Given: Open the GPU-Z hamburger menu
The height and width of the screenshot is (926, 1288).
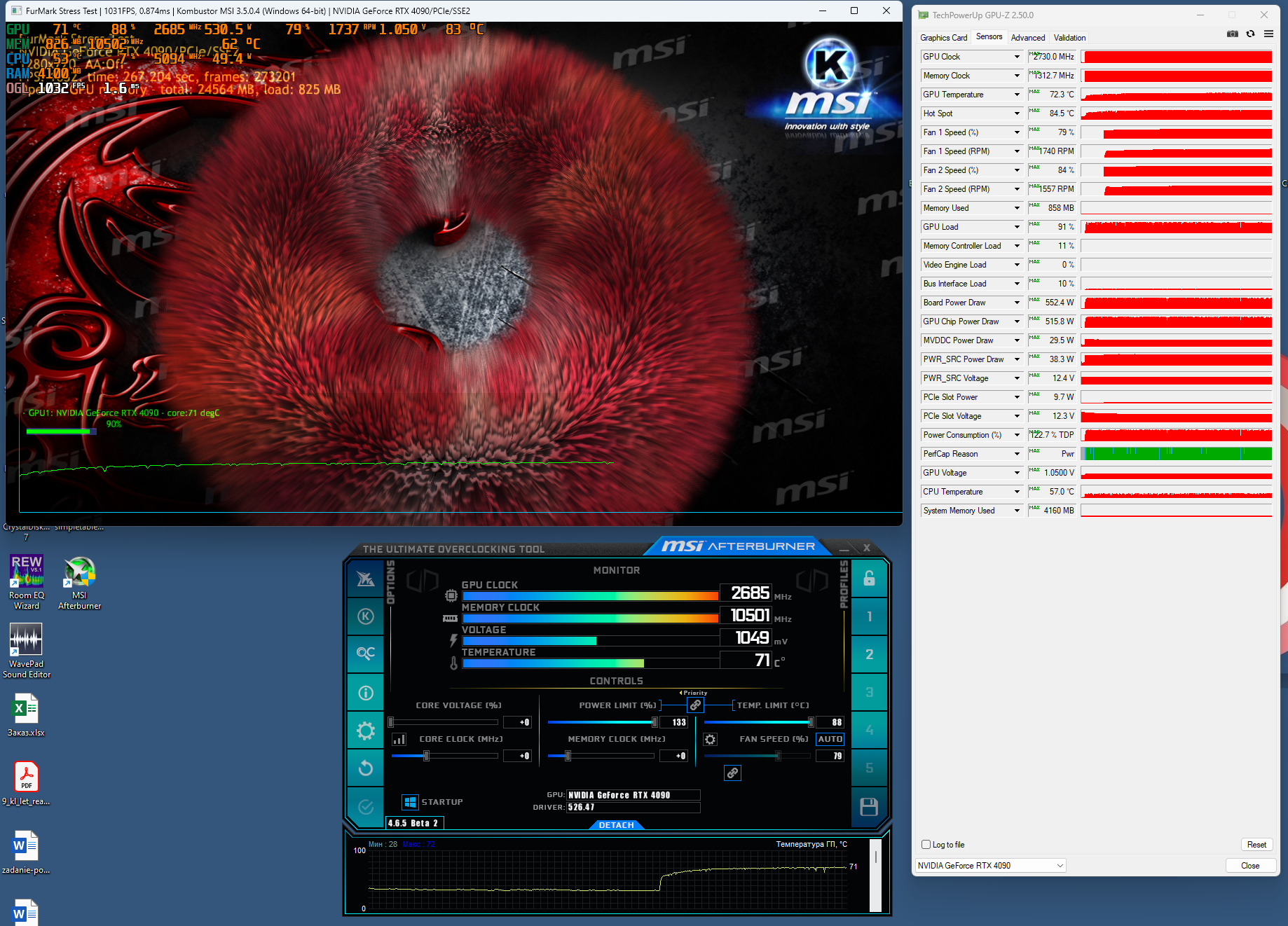Looking at the screenshot, I should click(1268, 34).
